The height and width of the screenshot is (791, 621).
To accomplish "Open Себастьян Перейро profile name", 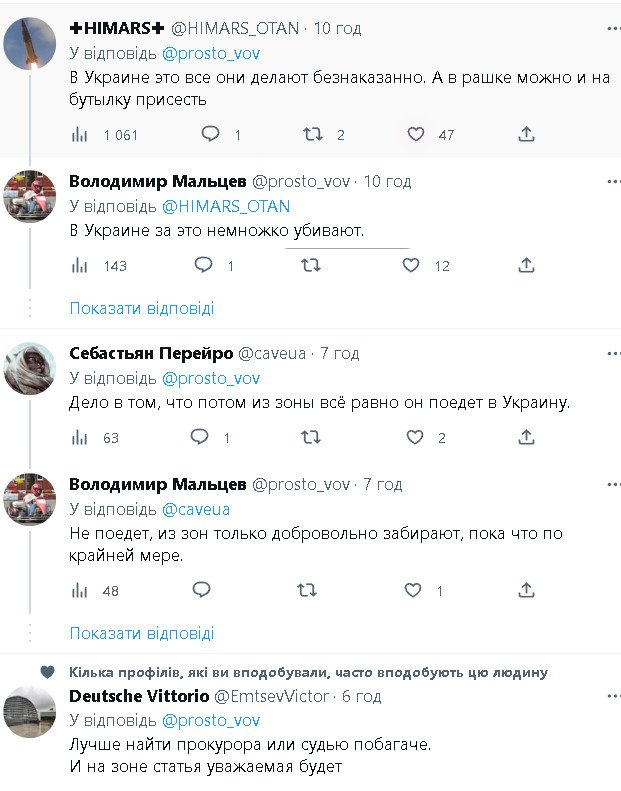I will [x=150, y=353].
